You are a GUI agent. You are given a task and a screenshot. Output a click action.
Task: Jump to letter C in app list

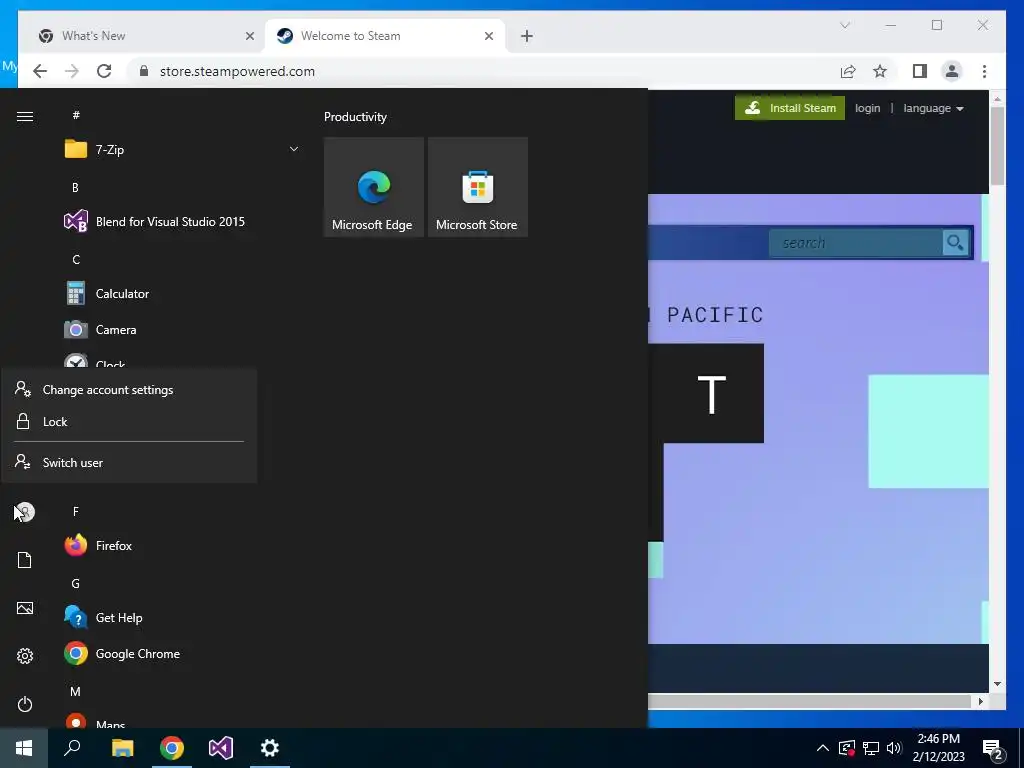[76, 260]
